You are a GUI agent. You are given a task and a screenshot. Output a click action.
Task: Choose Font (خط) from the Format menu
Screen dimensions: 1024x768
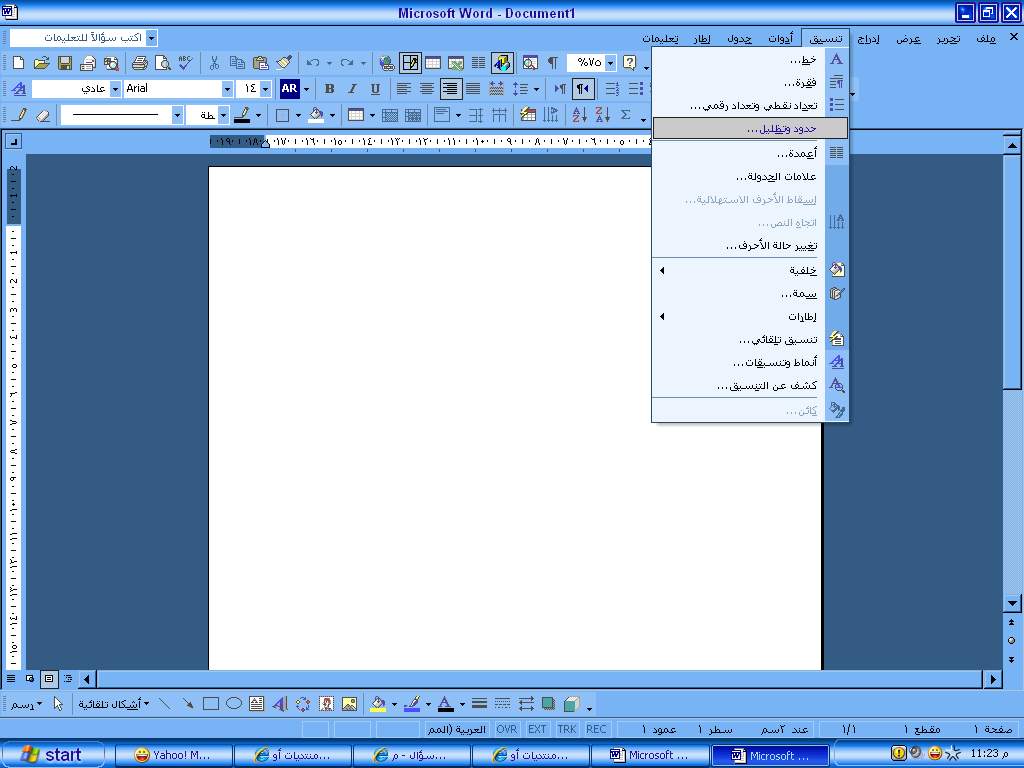pos(750,60)
